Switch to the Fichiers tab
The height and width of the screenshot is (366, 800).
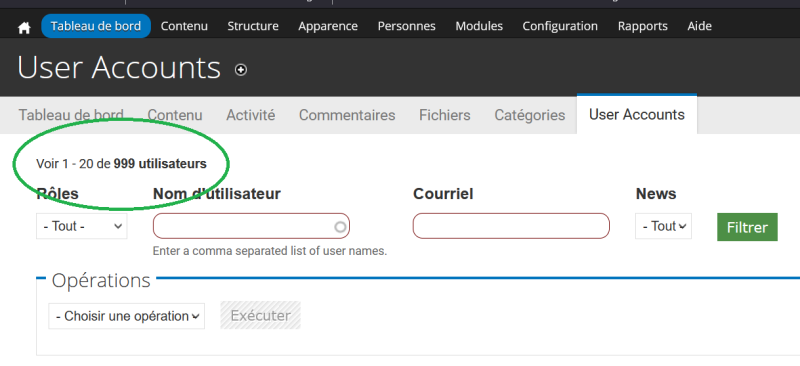[x=445, y=115]
